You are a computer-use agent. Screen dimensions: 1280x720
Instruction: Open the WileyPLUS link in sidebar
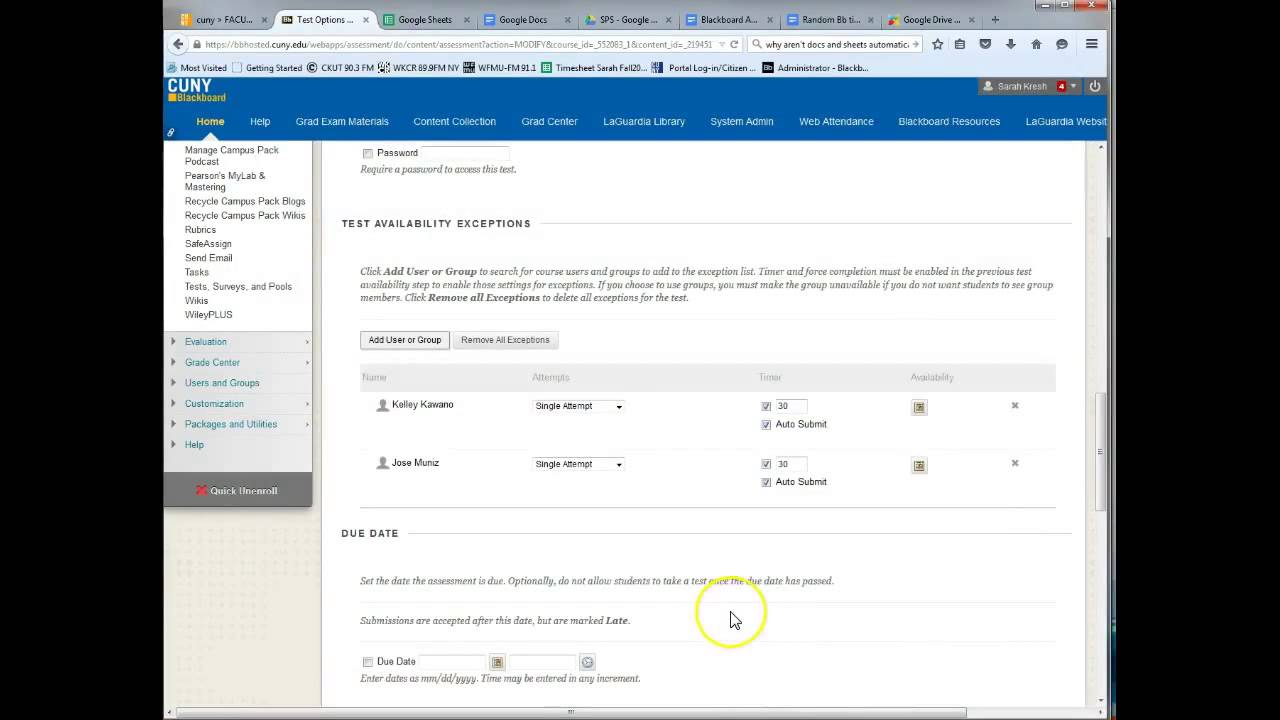[x=209, y=315]
